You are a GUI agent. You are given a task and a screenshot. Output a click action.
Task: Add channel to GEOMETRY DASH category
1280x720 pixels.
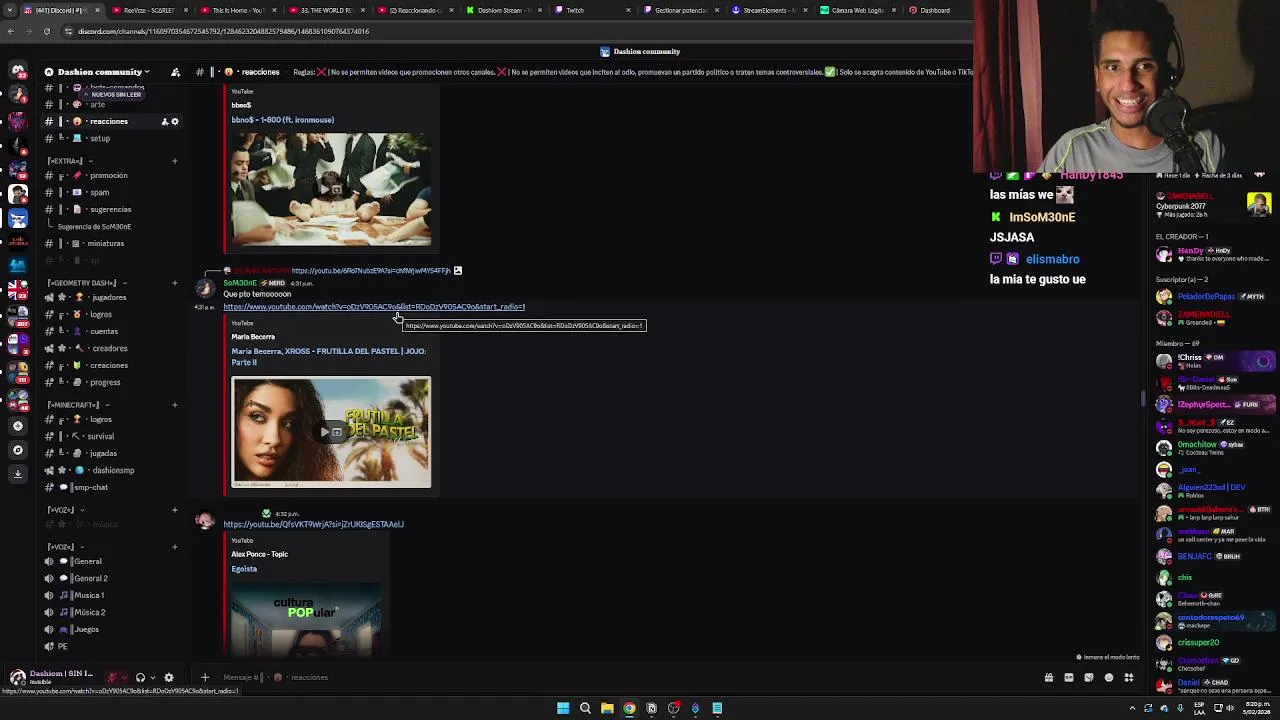[x=174, y=283]
